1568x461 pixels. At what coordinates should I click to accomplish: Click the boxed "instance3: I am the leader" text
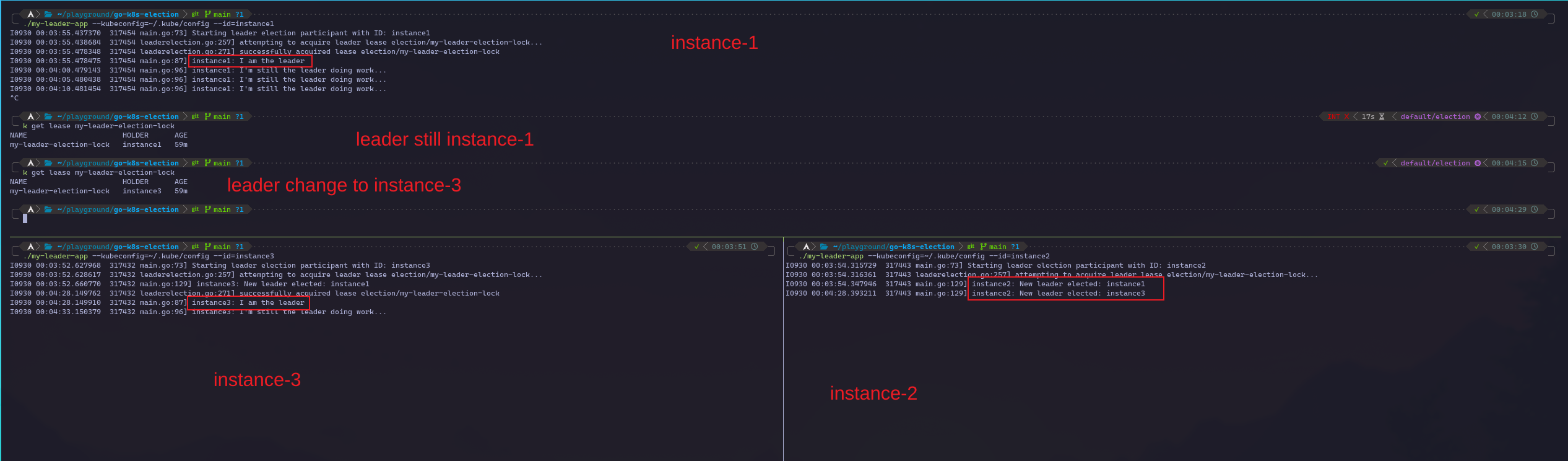(248, 302)
